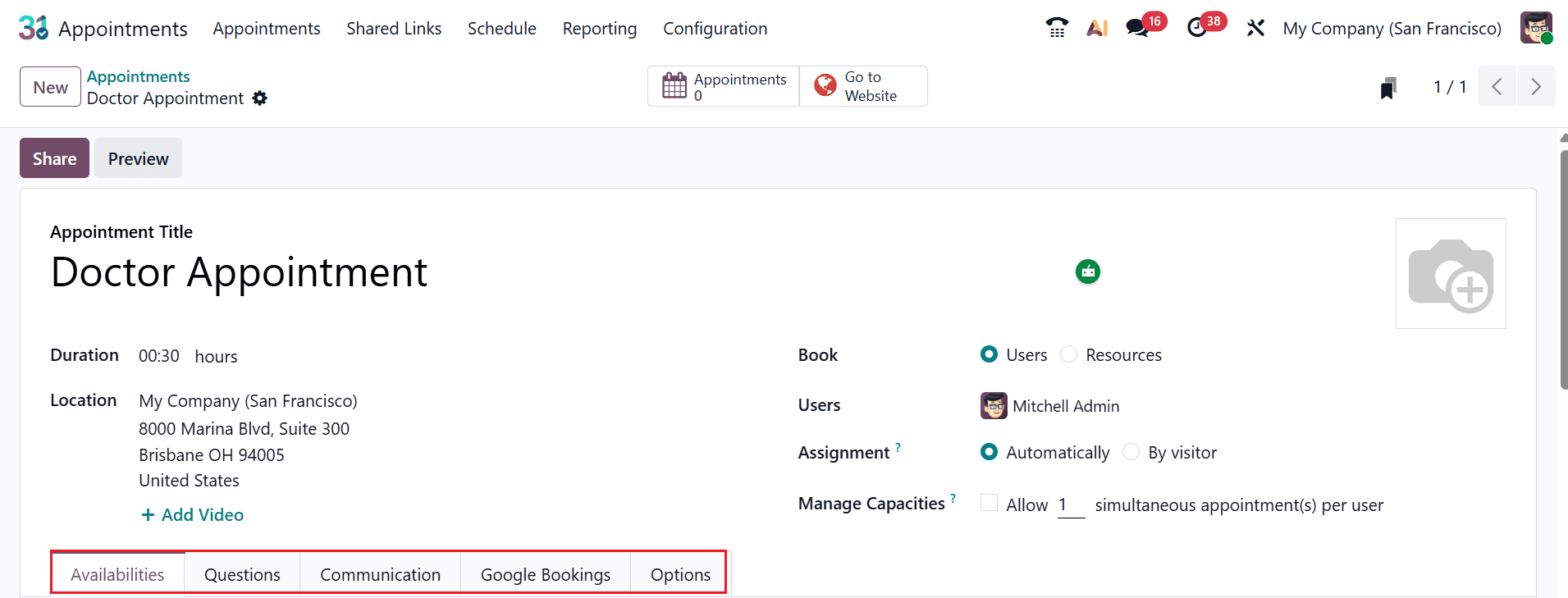1568x598 pixels.
Task: Switch to the Questions tab
Action: [x=242, y=574]
